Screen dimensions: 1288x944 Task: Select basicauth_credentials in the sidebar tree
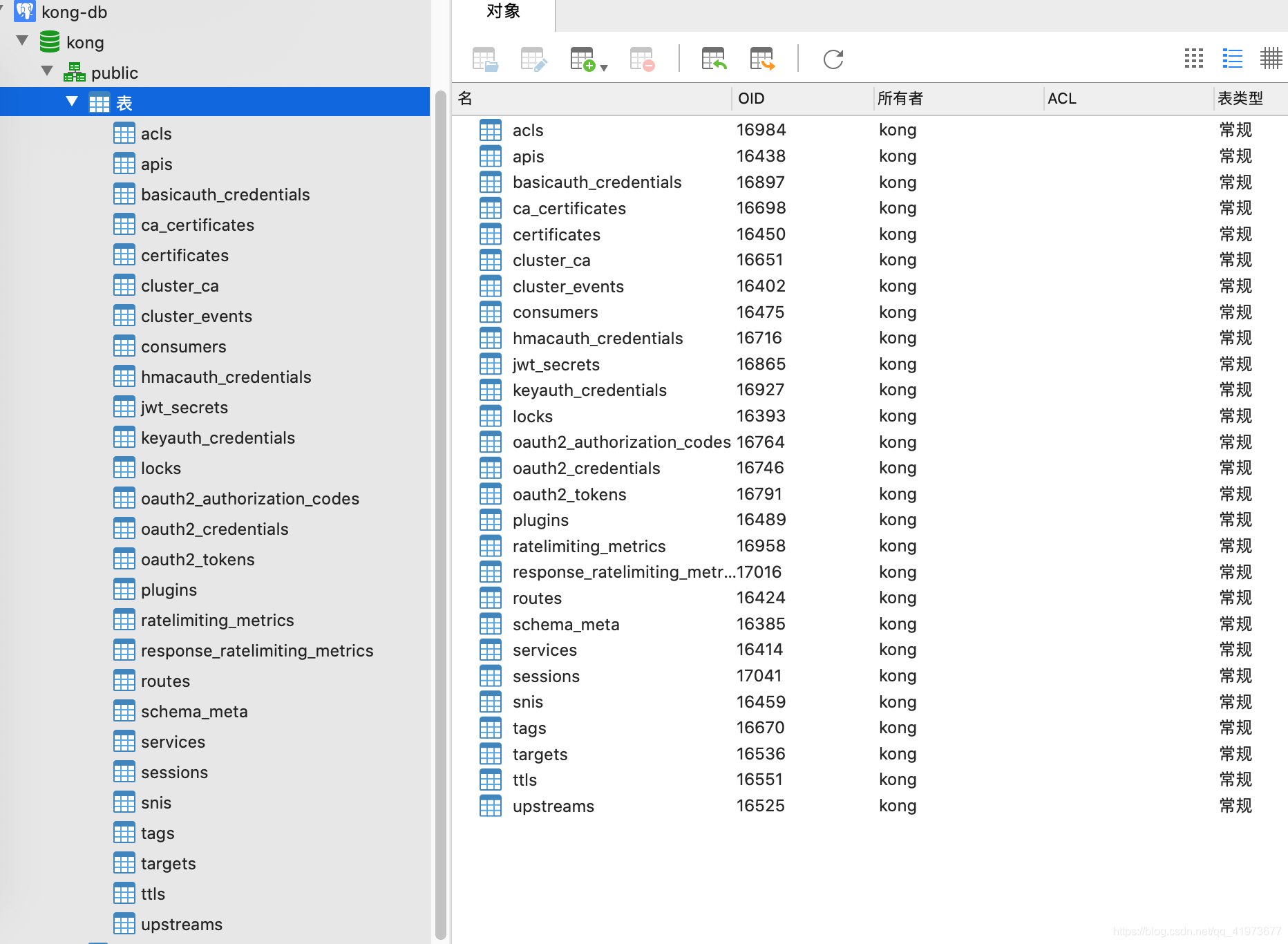[225, 195]
